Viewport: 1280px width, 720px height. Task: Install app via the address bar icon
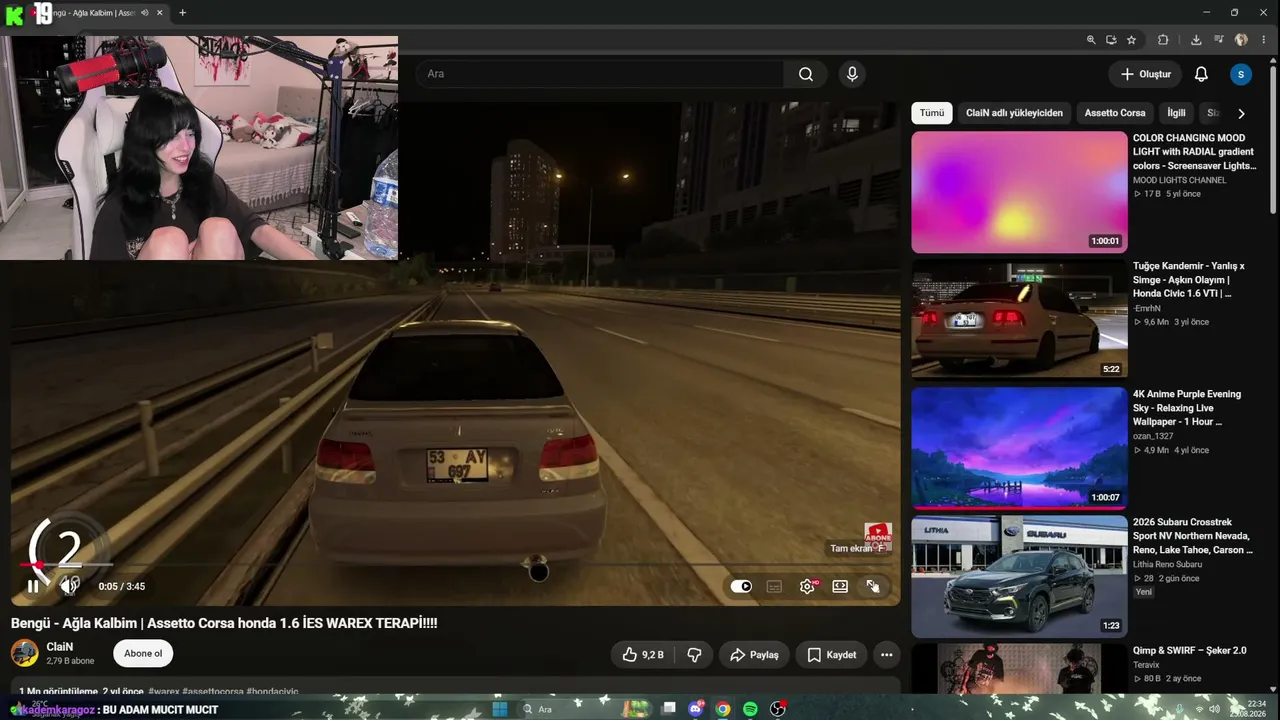[1111, 40]
